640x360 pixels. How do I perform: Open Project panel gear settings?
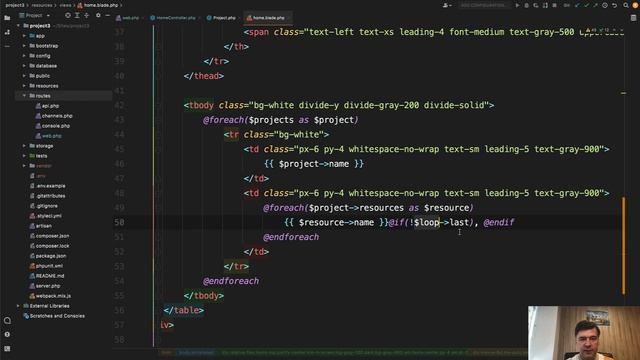pyautogui.click(x=98, y=16)
